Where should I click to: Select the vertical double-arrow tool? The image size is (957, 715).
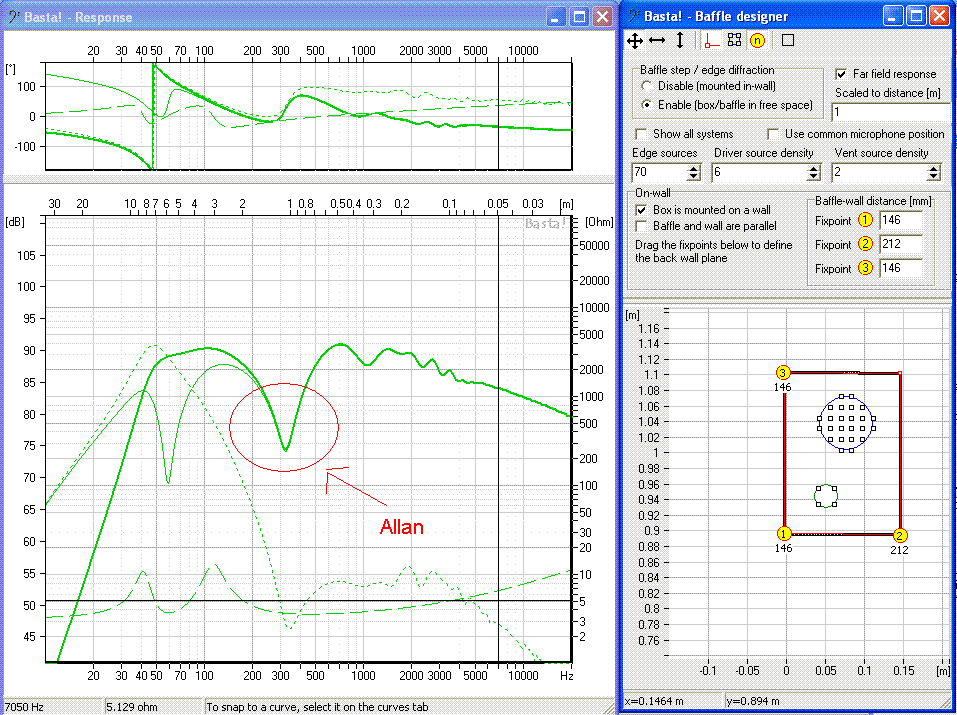click(x=680, y=40)
